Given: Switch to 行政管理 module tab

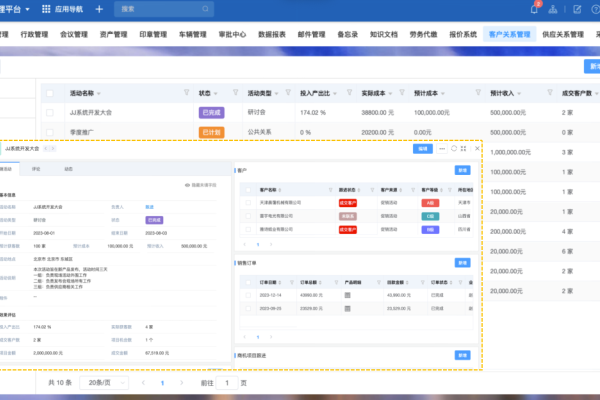Looking at the screenshot, I should [x=34, y=34].
